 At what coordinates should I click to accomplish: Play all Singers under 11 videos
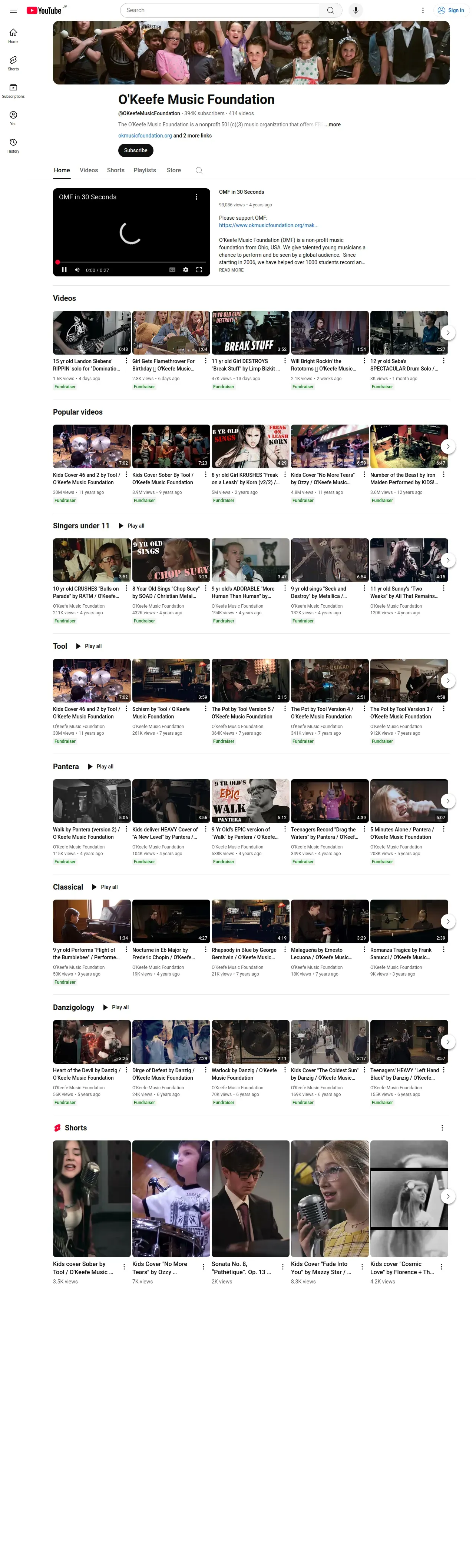[132, 526]
